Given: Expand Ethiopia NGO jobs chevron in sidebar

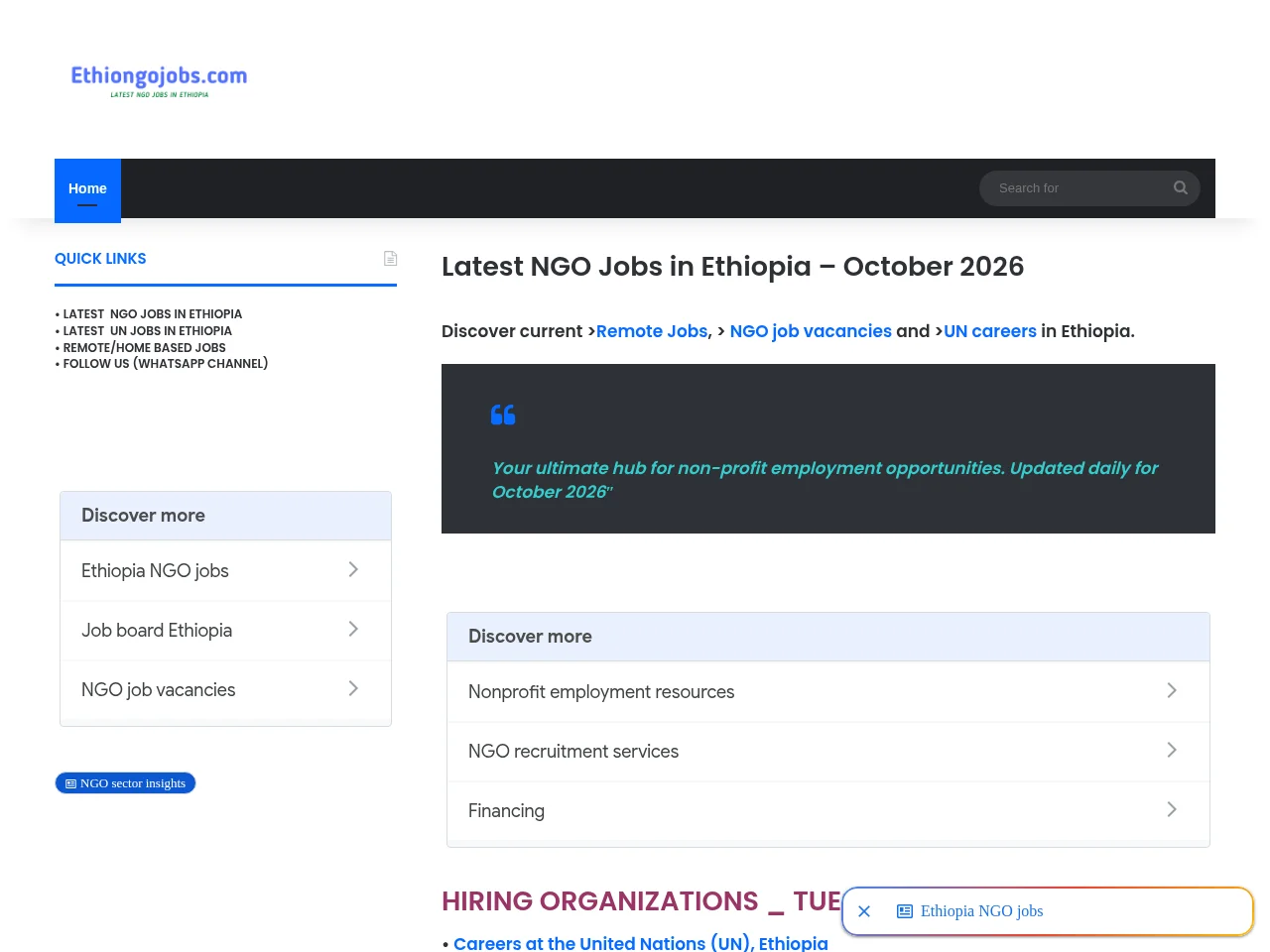Looking at the screenshot, I should coord(353,569).
